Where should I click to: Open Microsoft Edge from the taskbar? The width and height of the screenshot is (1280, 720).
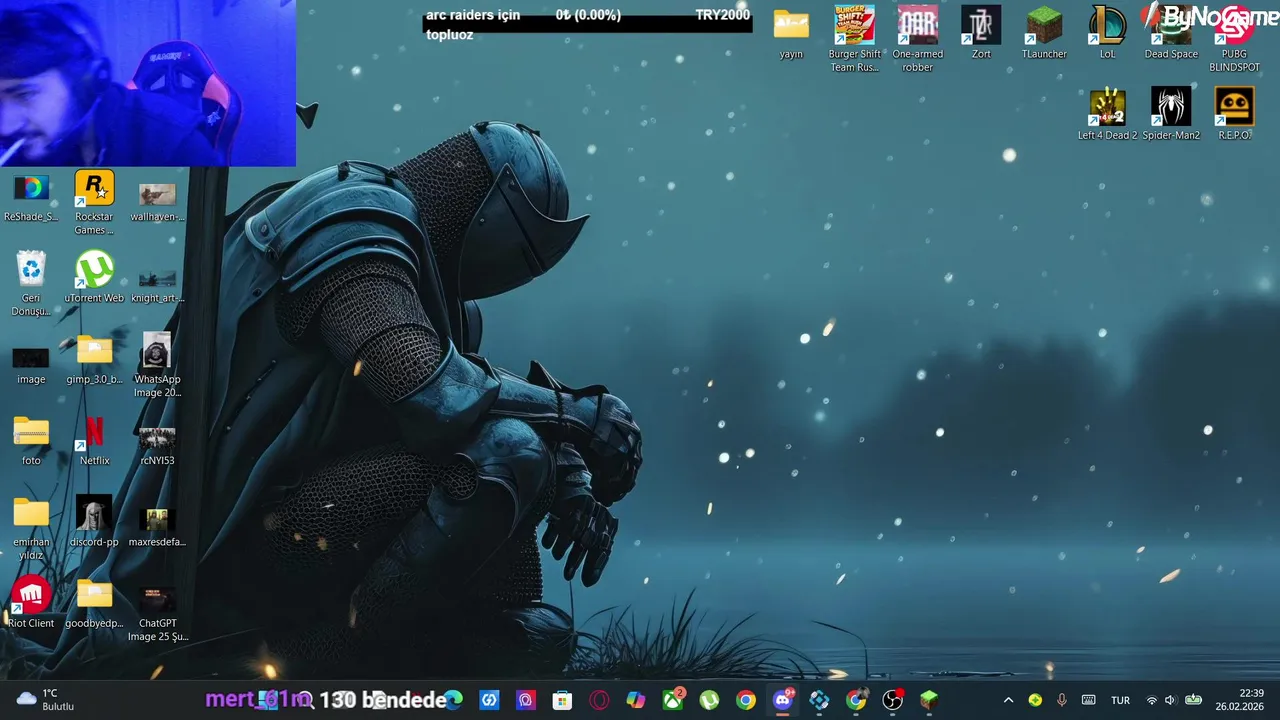tap(452, 700)
